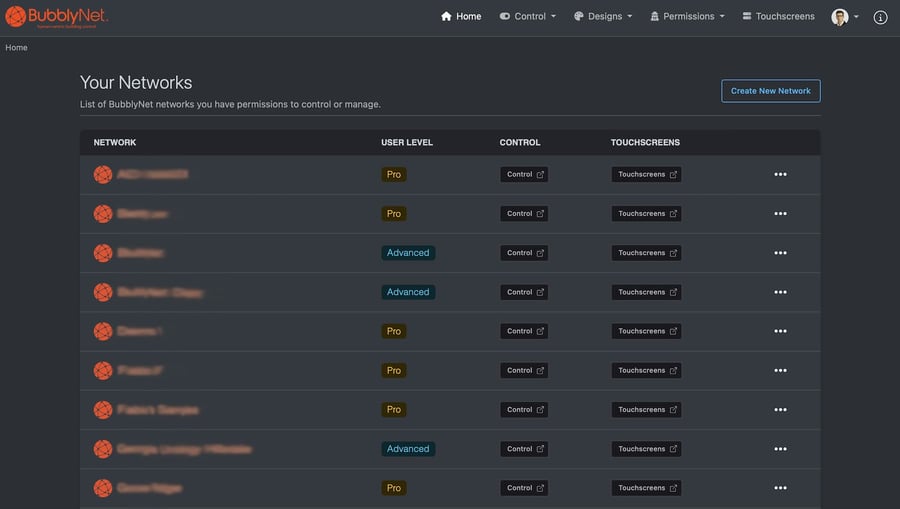
Task: Click the Advanced badge in the fourth row
Action: point(408,292)
